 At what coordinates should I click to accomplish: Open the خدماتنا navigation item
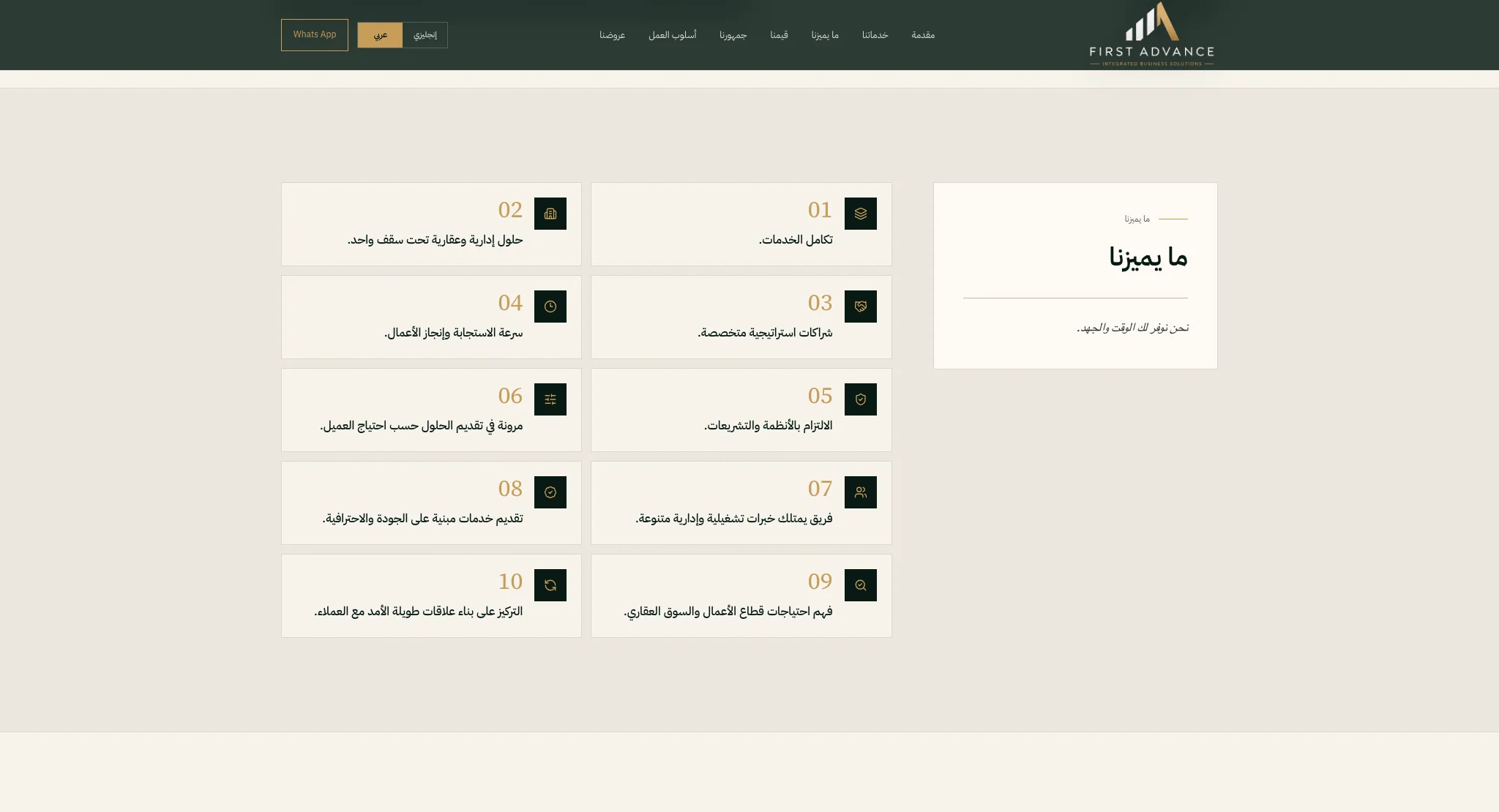(875, 35)
